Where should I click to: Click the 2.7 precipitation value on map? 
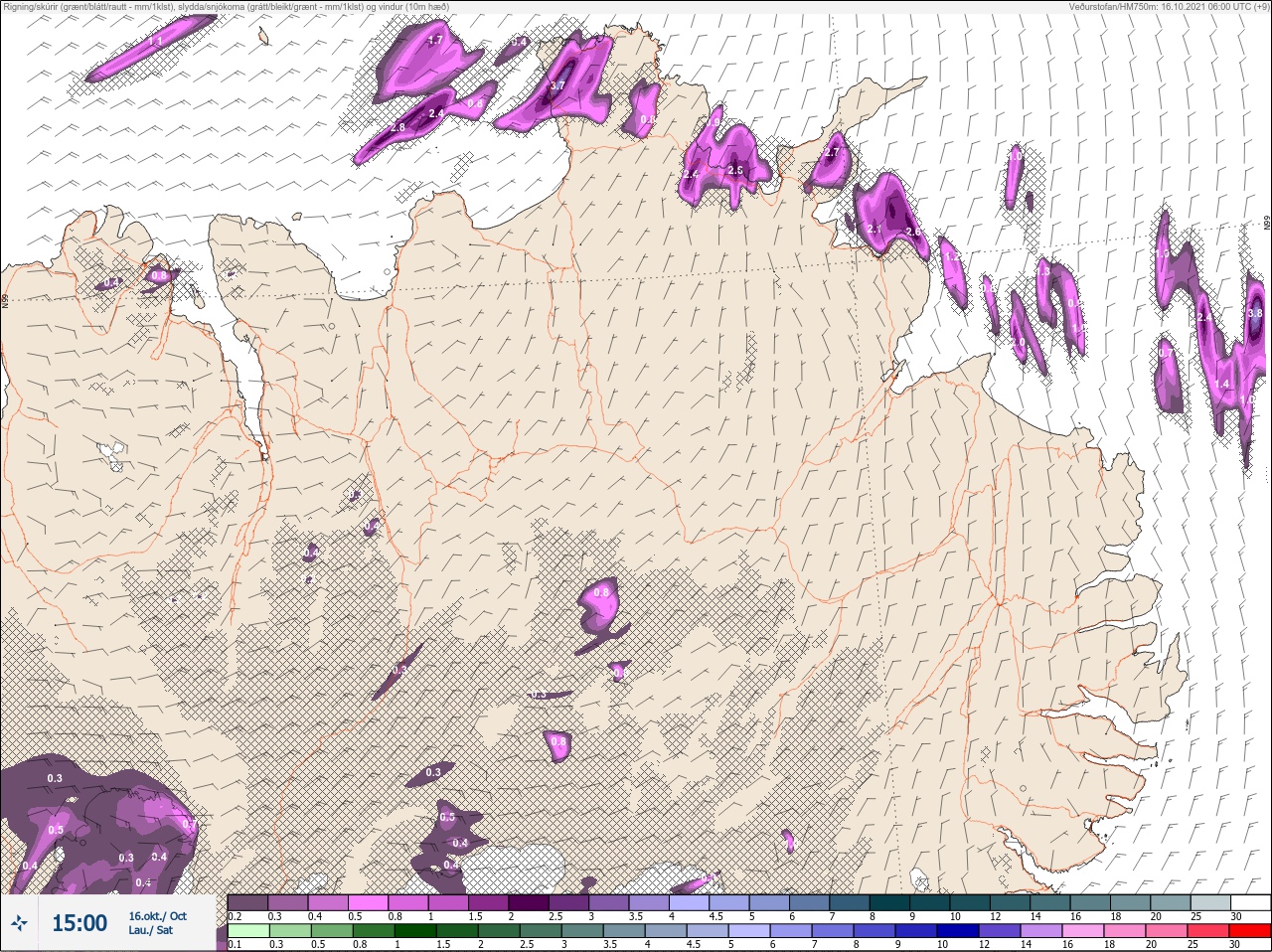tap(834, 153)
